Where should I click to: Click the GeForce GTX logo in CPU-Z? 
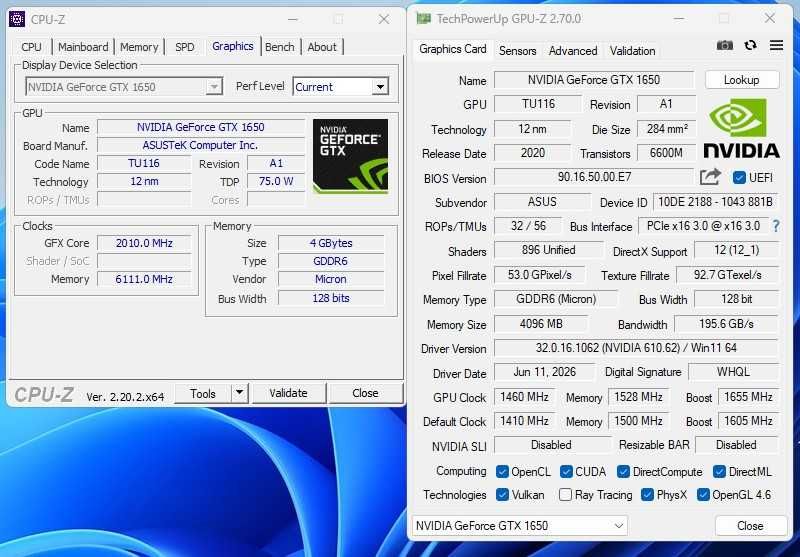[351, 156]
